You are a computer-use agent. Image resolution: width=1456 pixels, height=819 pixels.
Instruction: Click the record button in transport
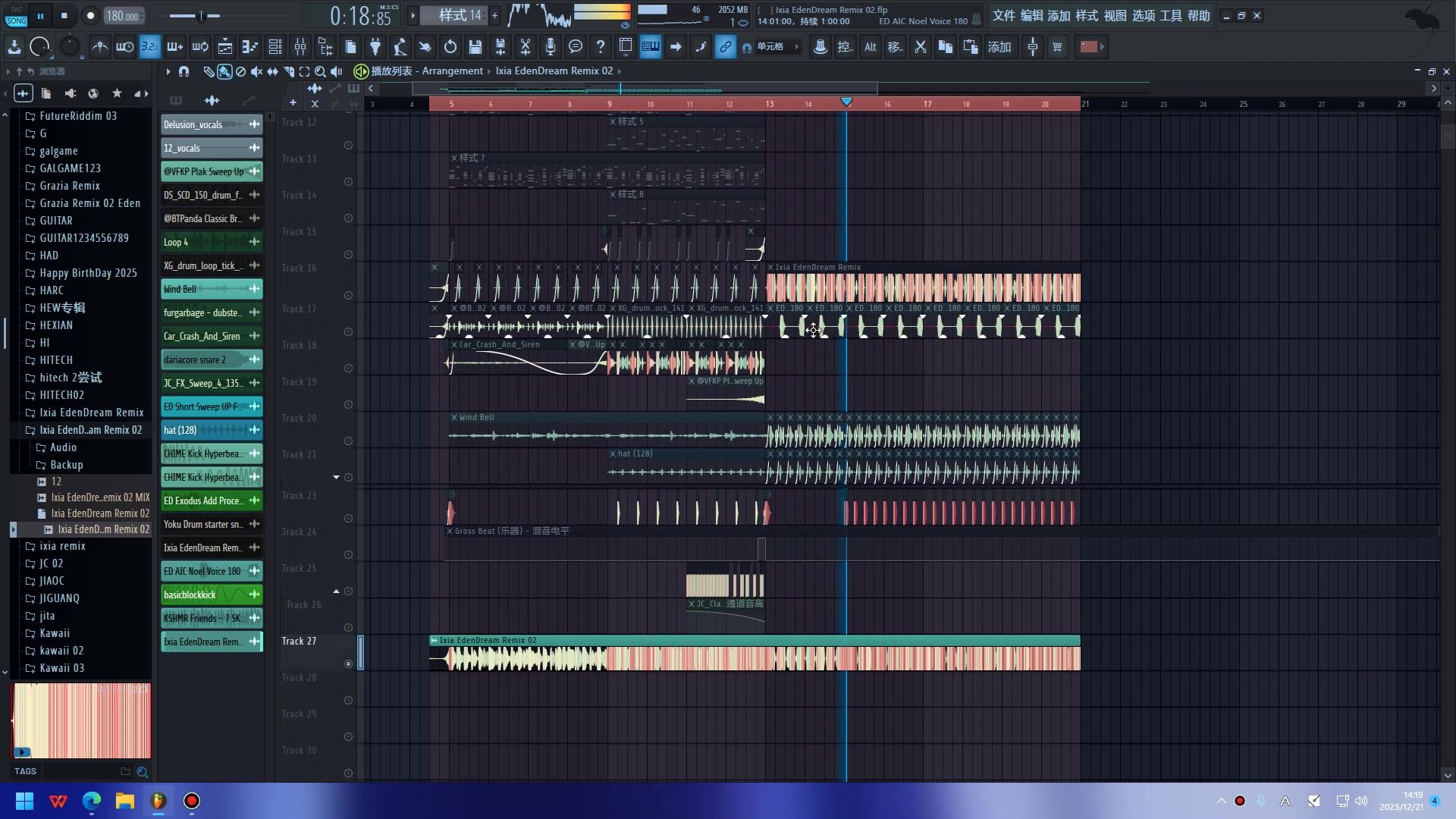pyautogui.click(x=90, y=16)
